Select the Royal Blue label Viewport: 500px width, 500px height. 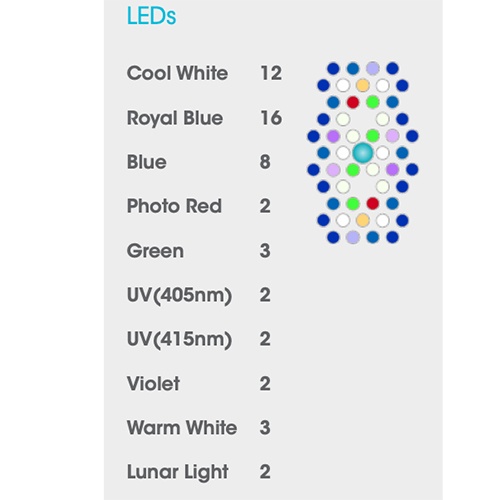[175, 118]
